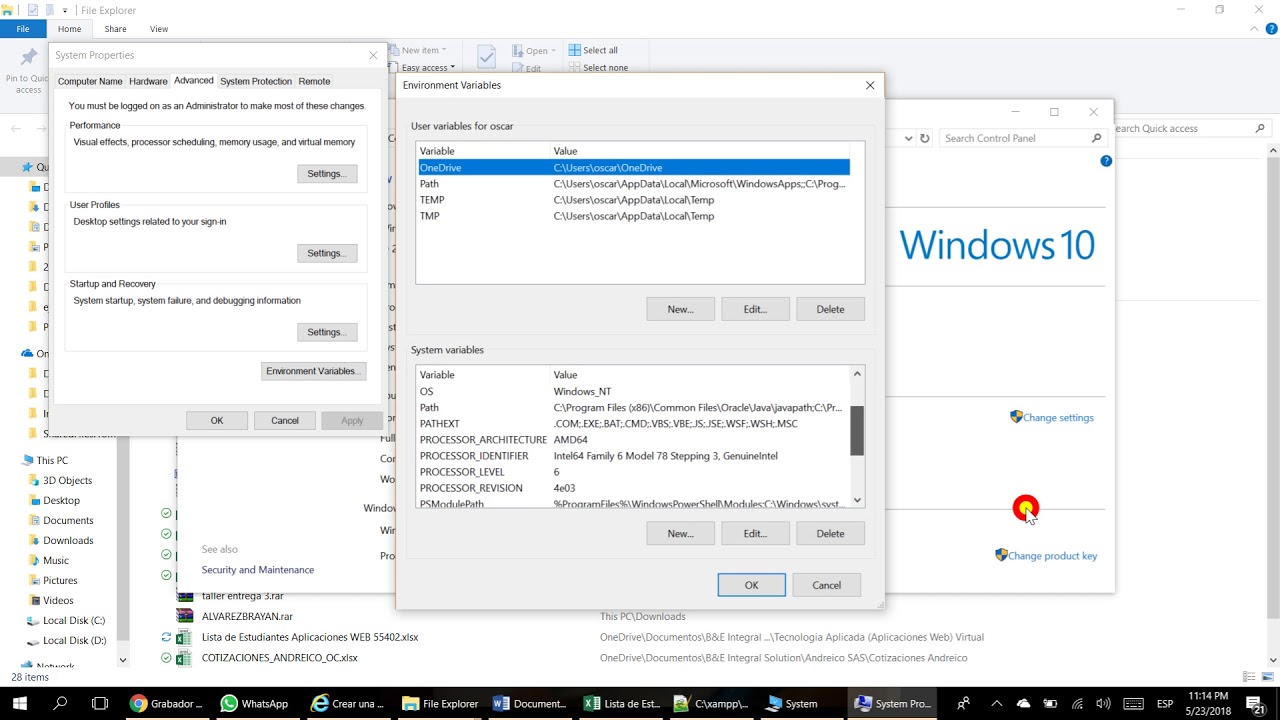Open the Security and Maintenance link
The image size is (1280, 720).
pos(258,570)
